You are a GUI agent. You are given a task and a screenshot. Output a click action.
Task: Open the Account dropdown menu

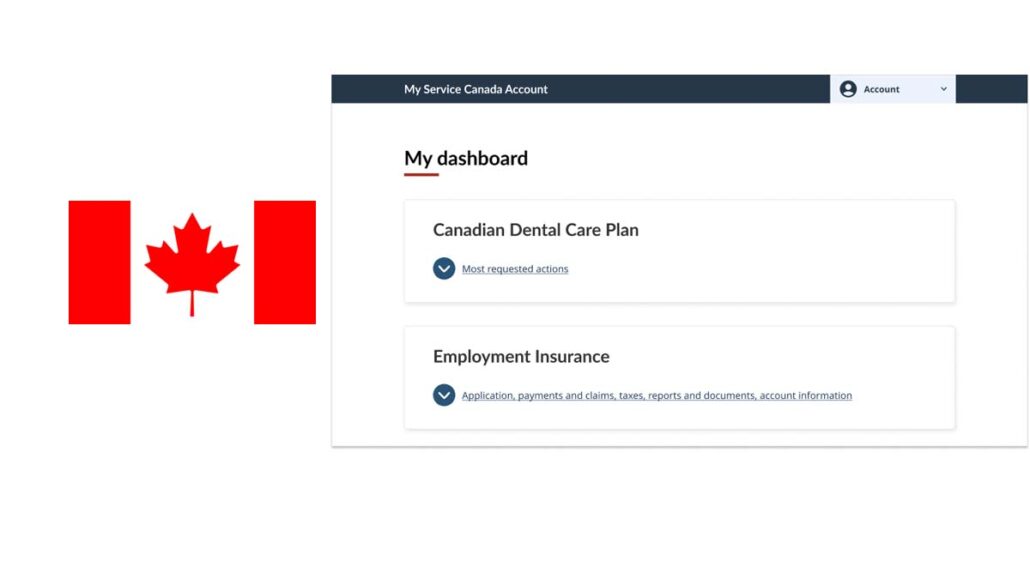pyautogui.click(x=893, y=89)
